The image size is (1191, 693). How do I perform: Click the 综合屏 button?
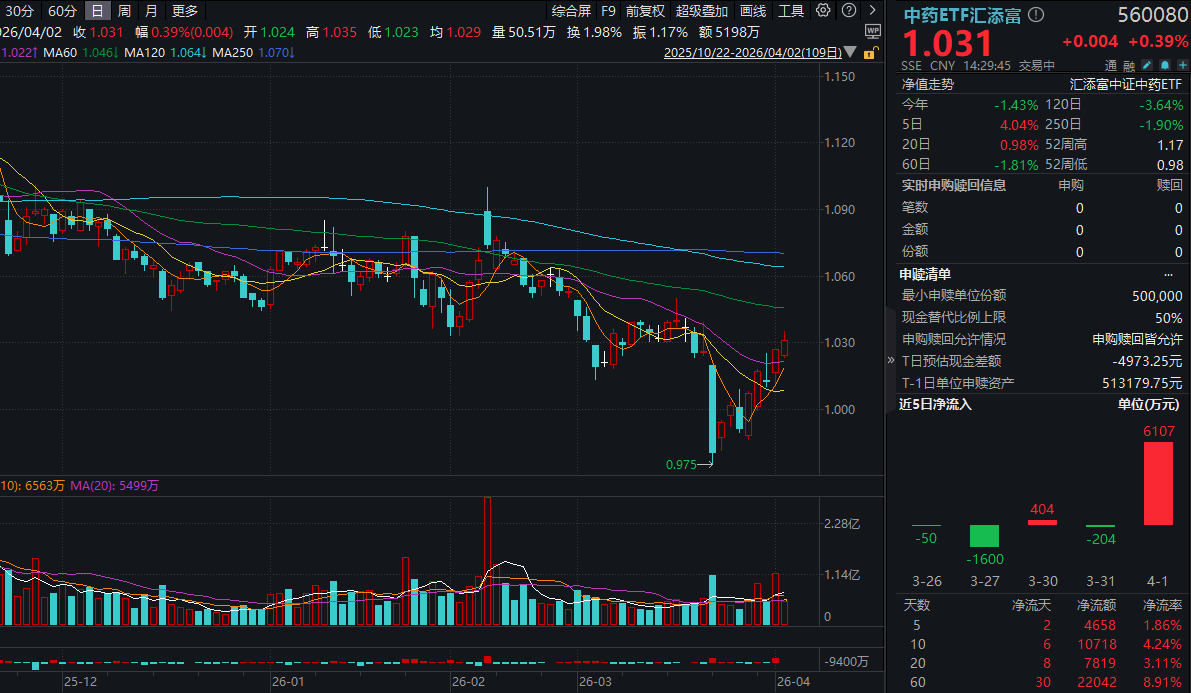point(570,10)
